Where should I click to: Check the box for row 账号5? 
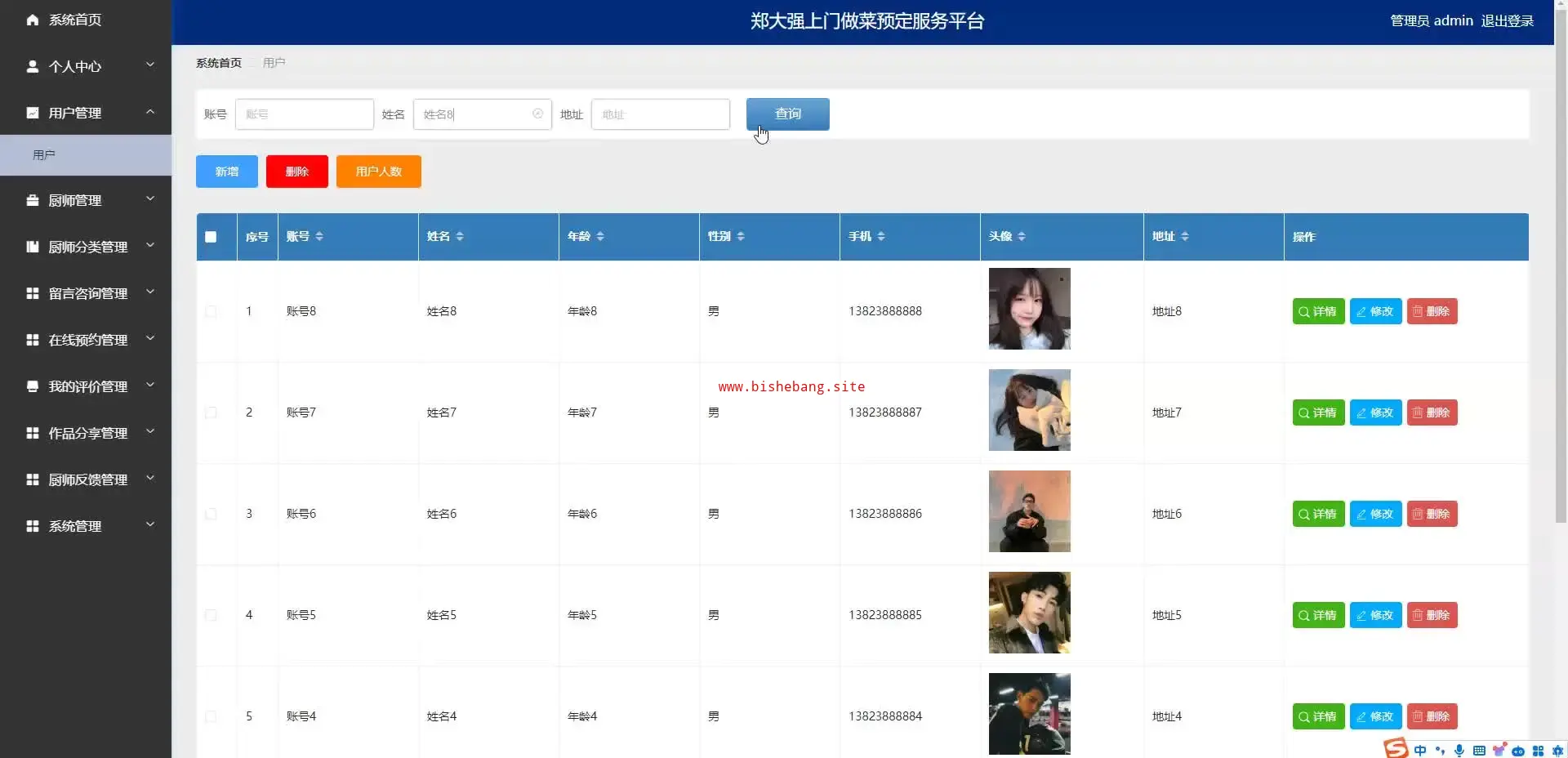[x=211, y=615]
